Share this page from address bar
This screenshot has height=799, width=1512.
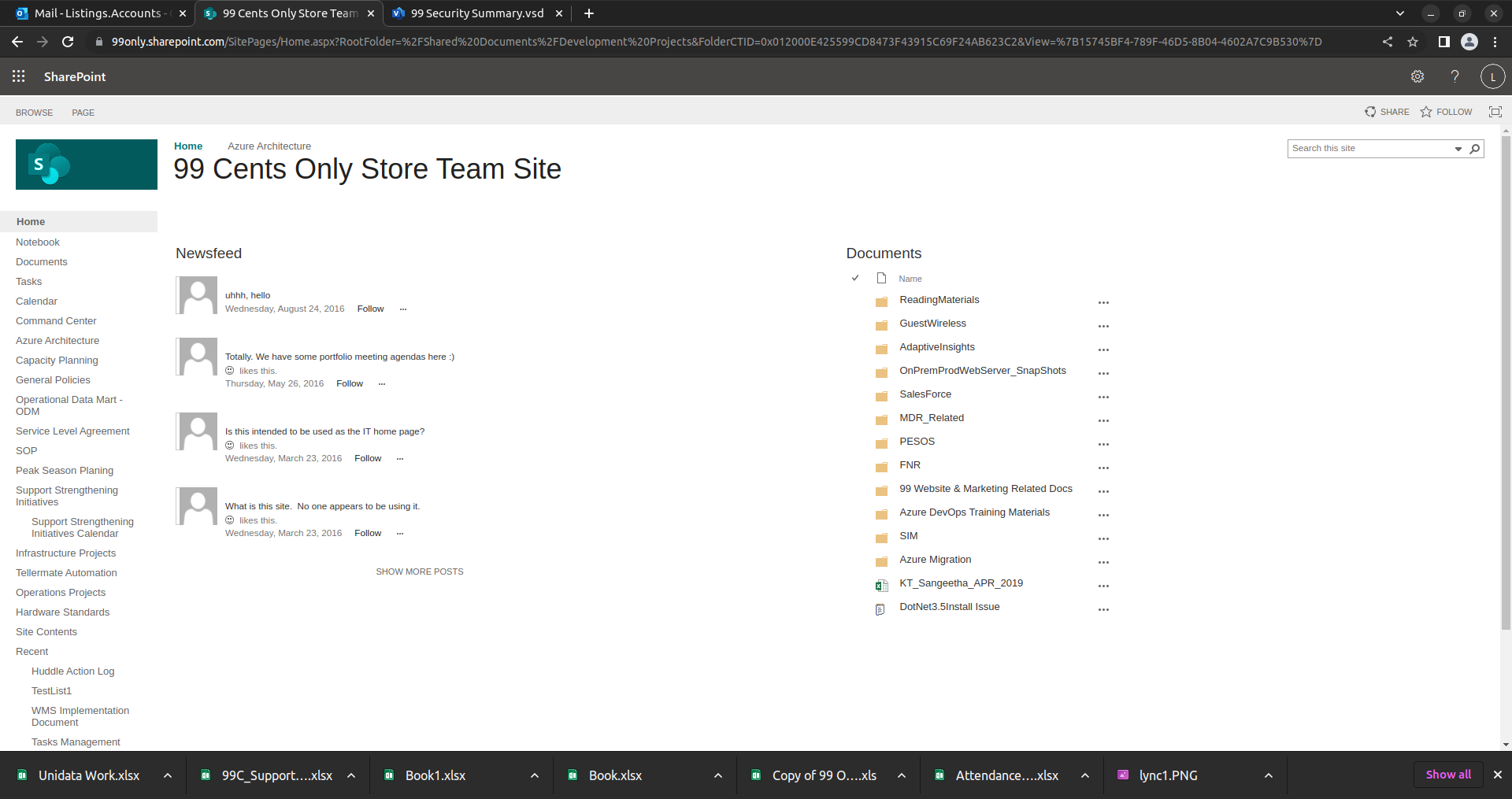pos(1388,42)
